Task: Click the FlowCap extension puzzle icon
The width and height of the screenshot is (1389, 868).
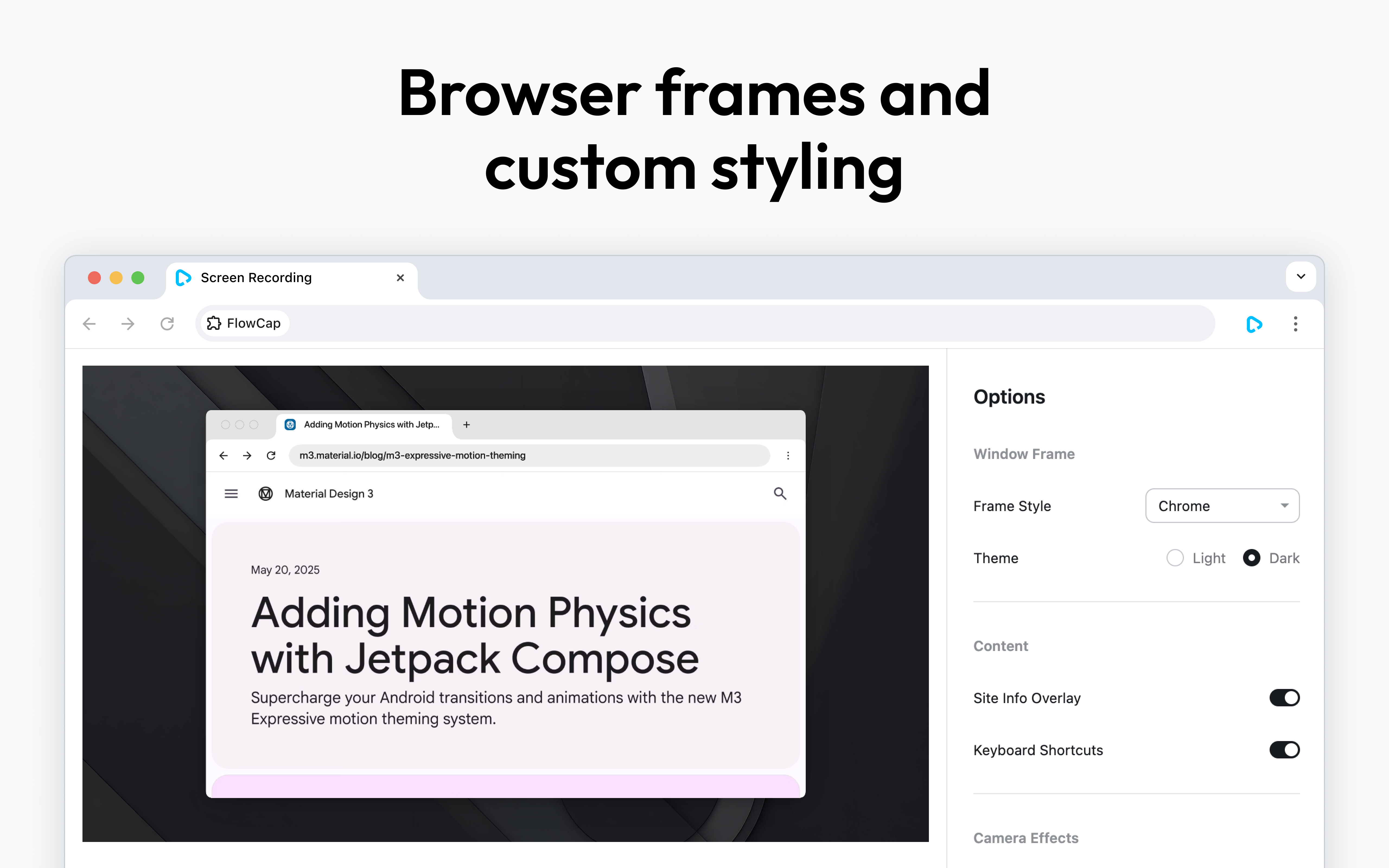Action: 214,323
